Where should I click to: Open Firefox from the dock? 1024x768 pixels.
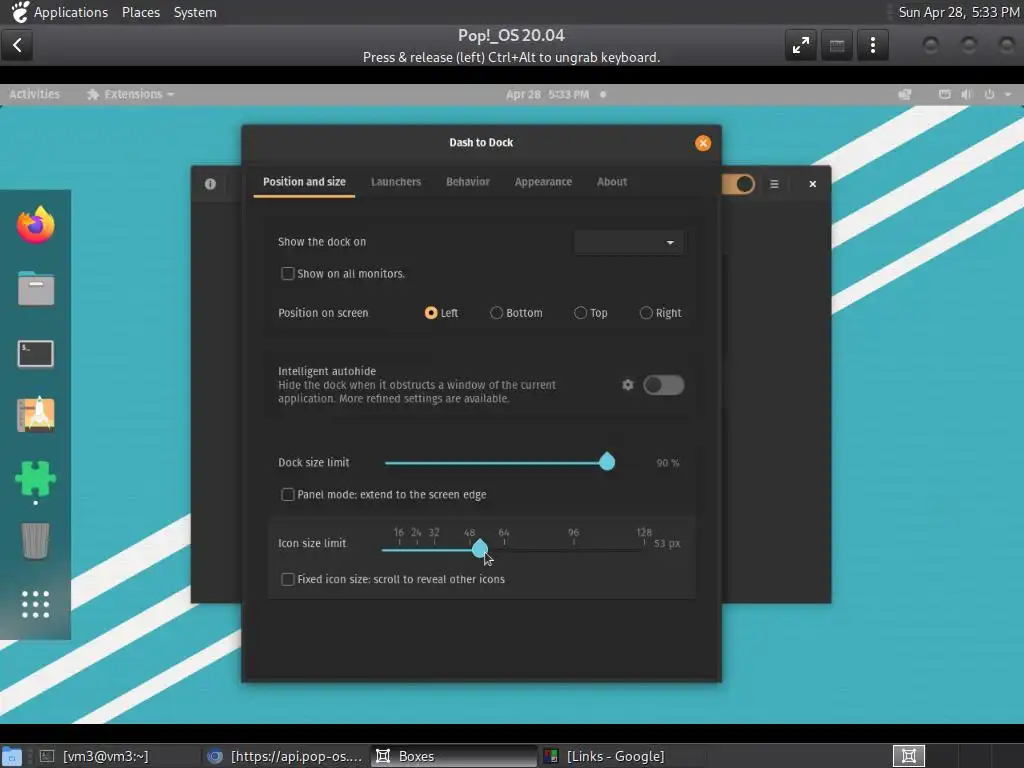36,225
